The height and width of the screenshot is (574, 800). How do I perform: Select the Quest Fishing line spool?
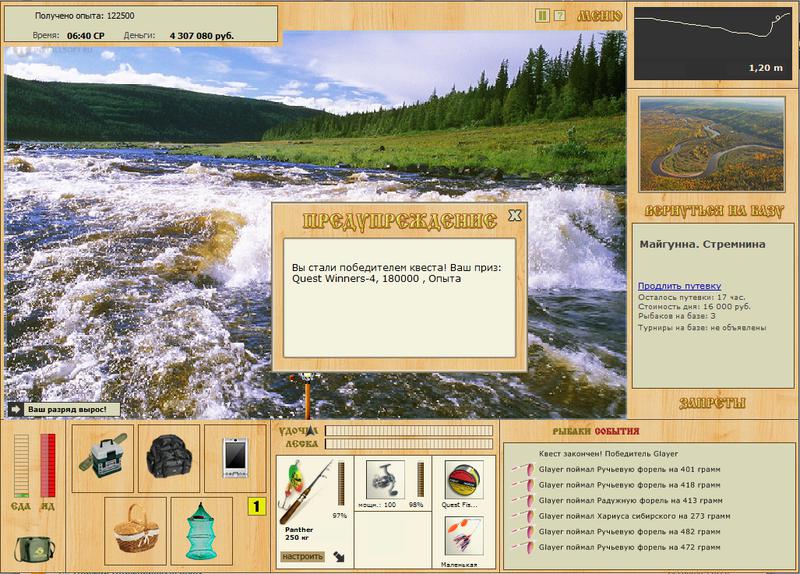(x=464, y=480)
